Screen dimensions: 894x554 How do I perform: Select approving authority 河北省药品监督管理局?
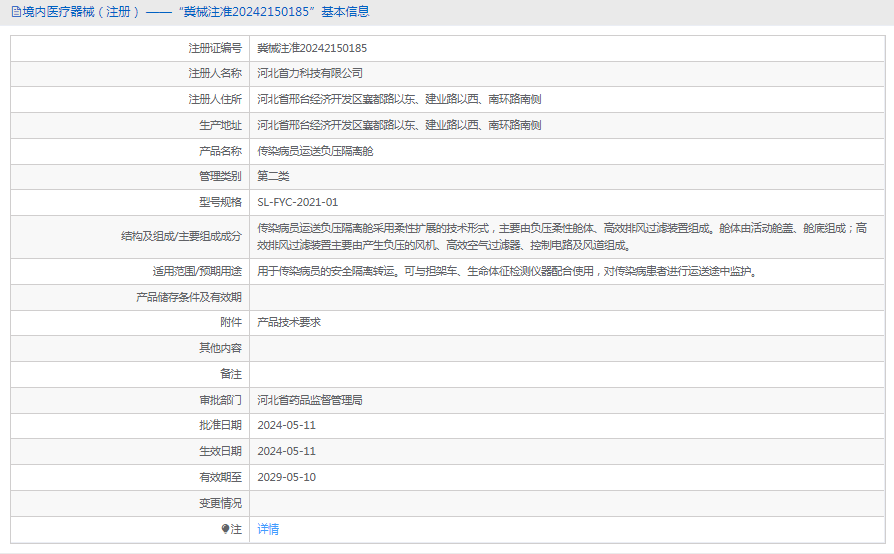310,401
